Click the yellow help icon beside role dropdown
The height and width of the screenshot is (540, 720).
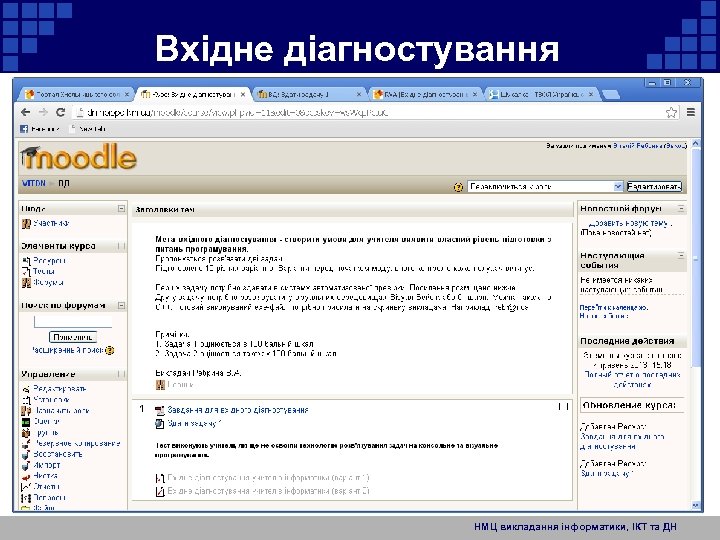coord(458,187)
